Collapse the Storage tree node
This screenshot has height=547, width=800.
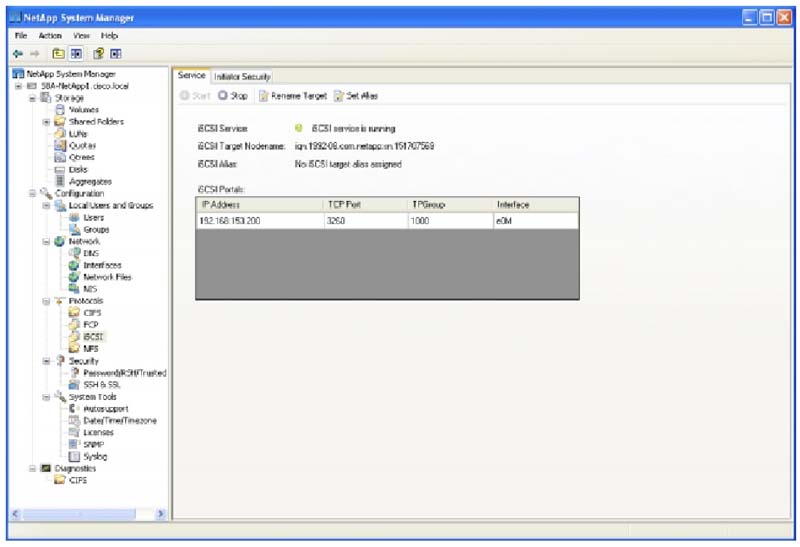[x=32, y=98]
